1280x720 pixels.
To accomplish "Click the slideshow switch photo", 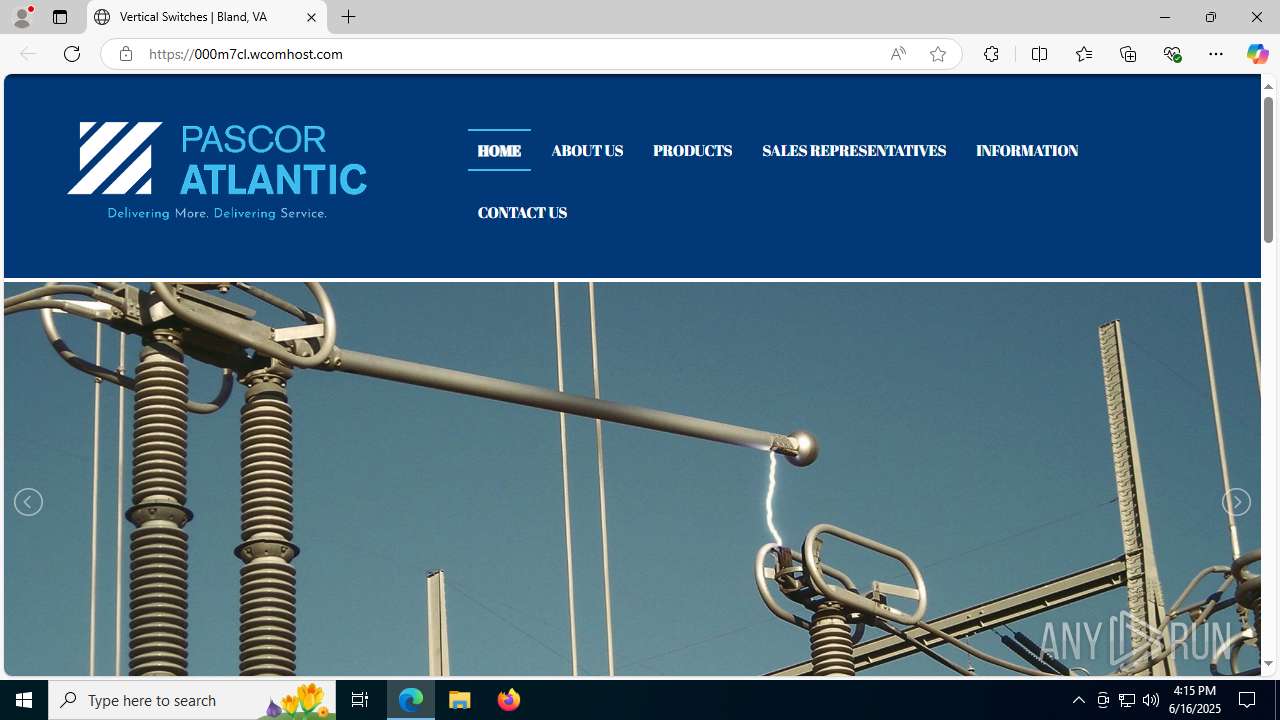I will coord(632,479).
